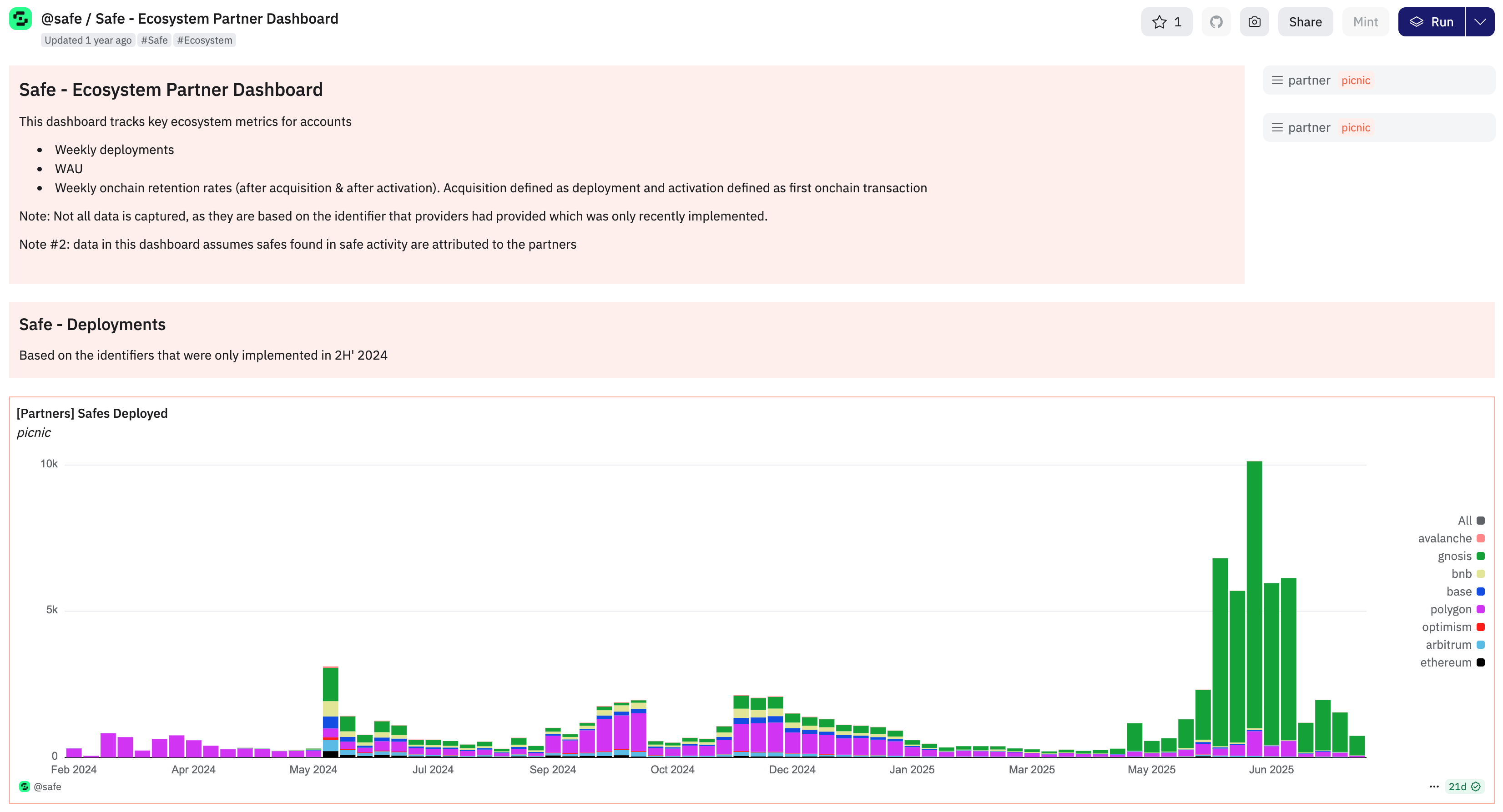Toggle the gnosis series in legend
The image size is (1503, 812).
pyautogui.click(x=1460, y=556)
